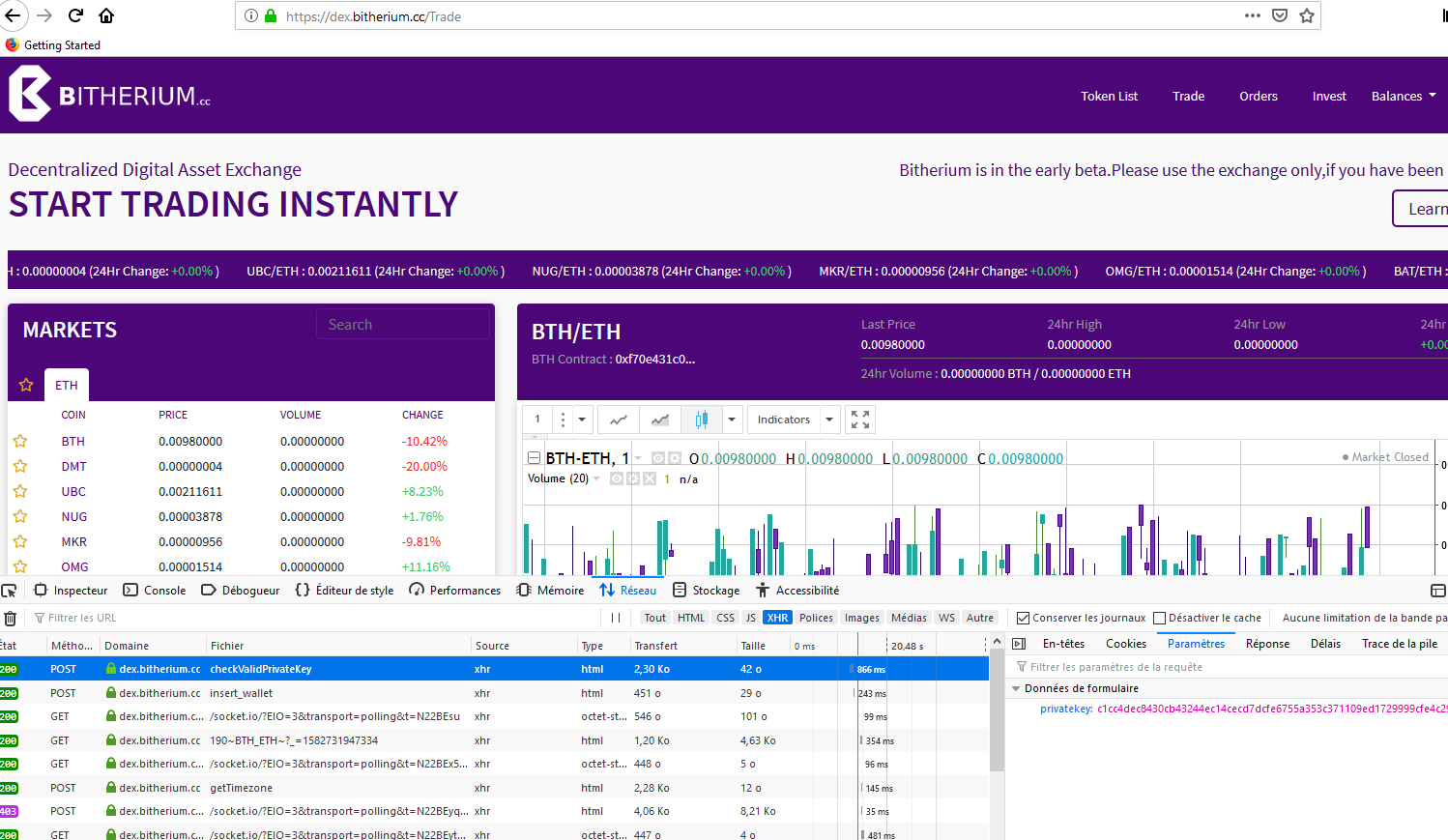The image size is (1448, 840).
Task: Favorite the NUG coin star
Action: 20,516
